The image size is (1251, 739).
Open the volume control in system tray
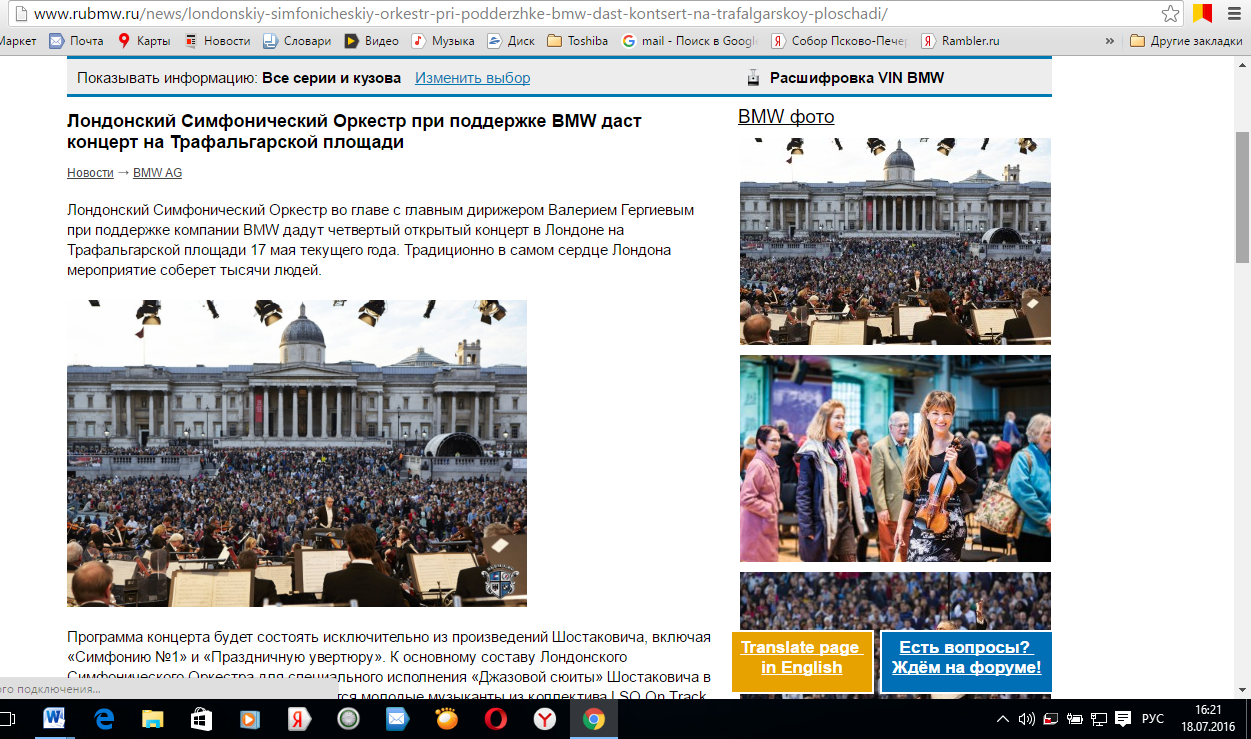point(1027,719)
